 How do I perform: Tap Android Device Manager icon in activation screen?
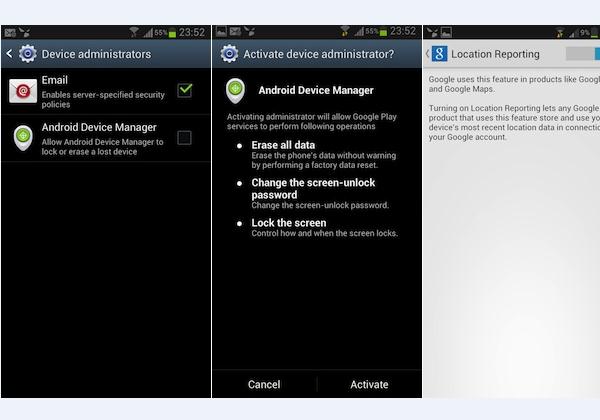tap(235, 91)
